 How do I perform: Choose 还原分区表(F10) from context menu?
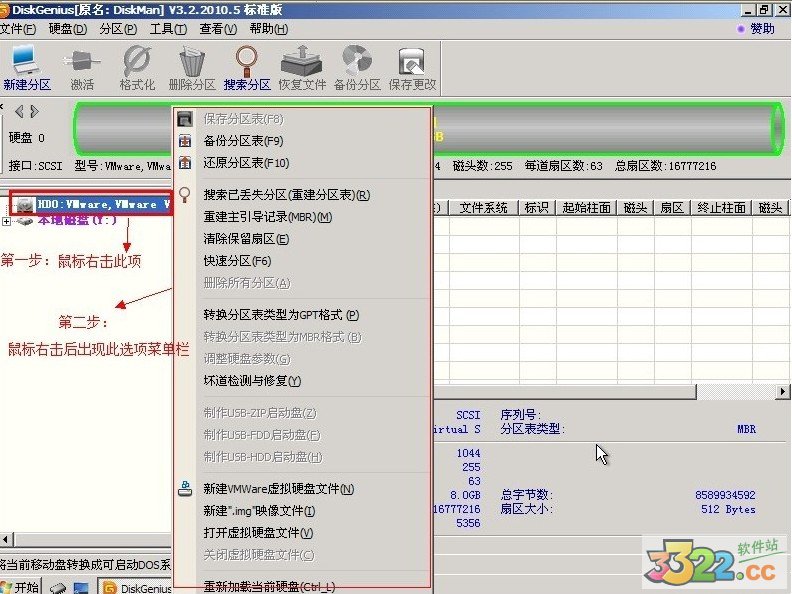click(x=303, y=163)
